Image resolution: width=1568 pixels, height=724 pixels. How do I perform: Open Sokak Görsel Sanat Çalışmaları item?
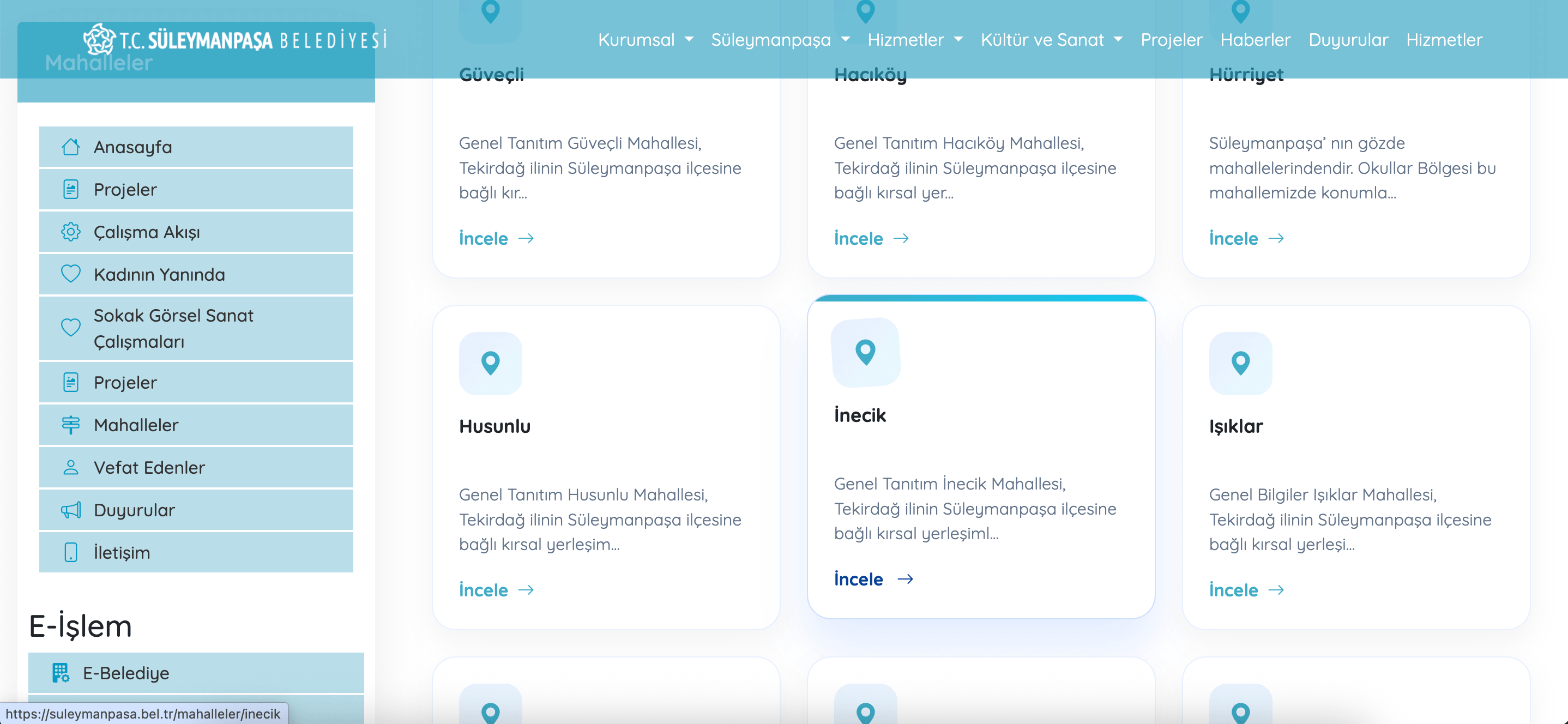[x=196, y=328]
